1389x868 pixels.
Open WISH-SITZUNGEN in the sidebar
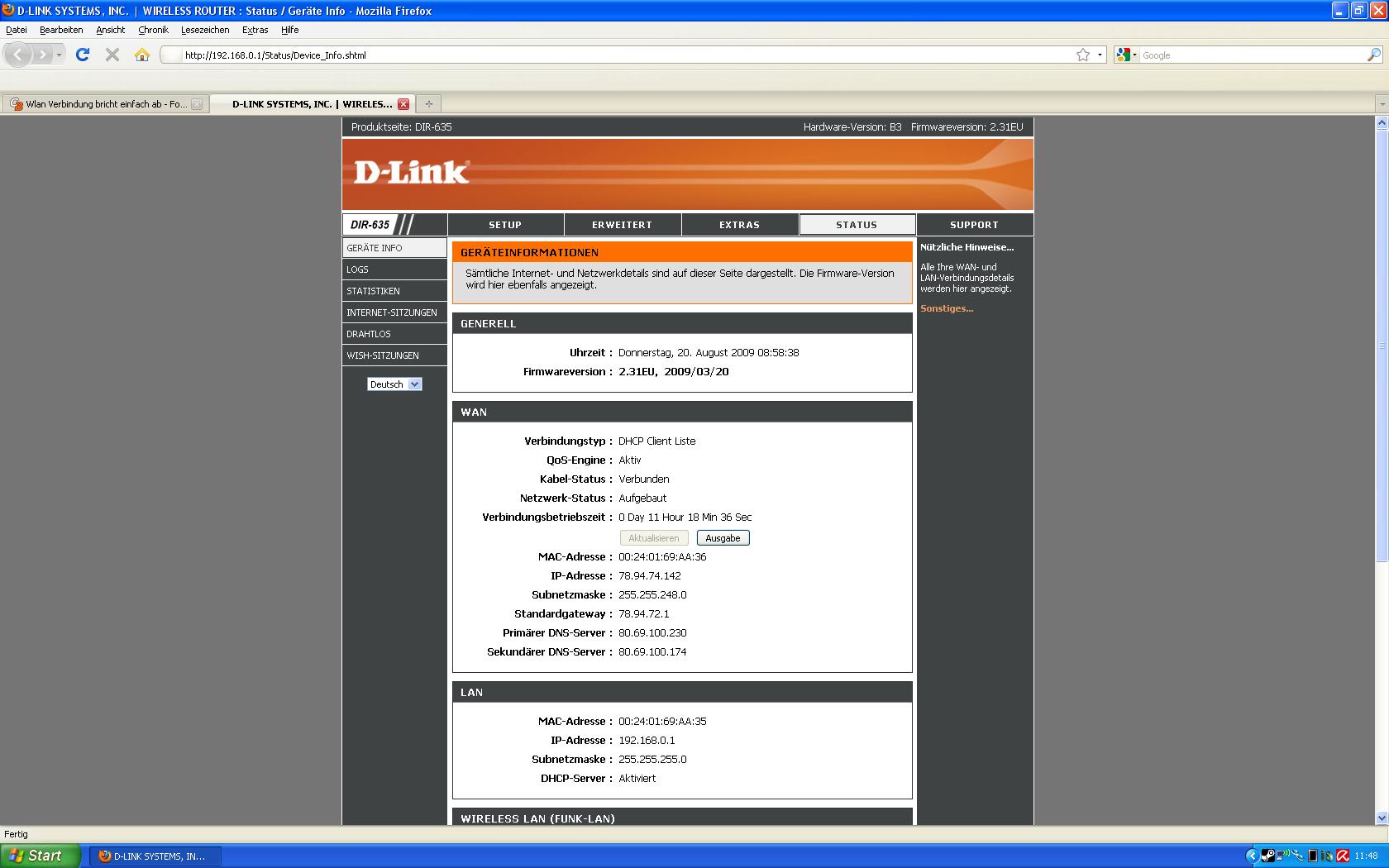(x=394, y=355)
